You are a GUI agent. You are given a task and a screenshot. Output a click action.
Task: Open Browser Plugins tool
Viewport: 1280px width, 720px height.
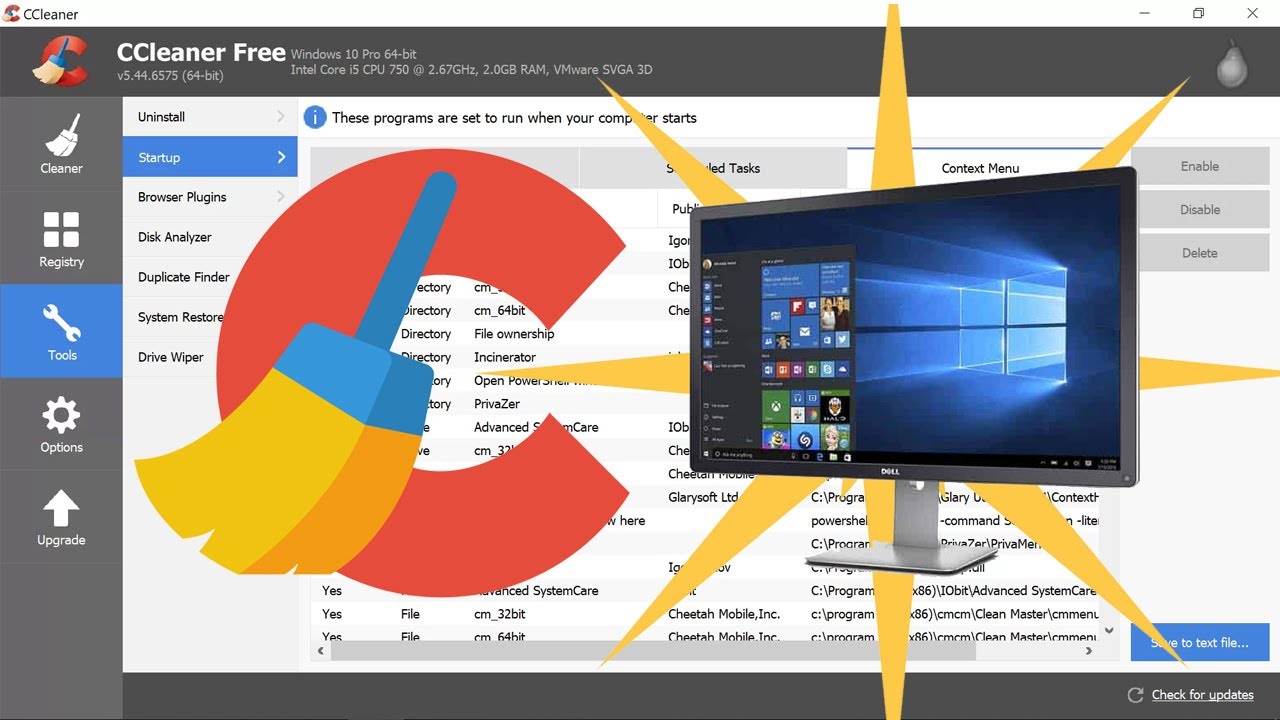point(210,197)
